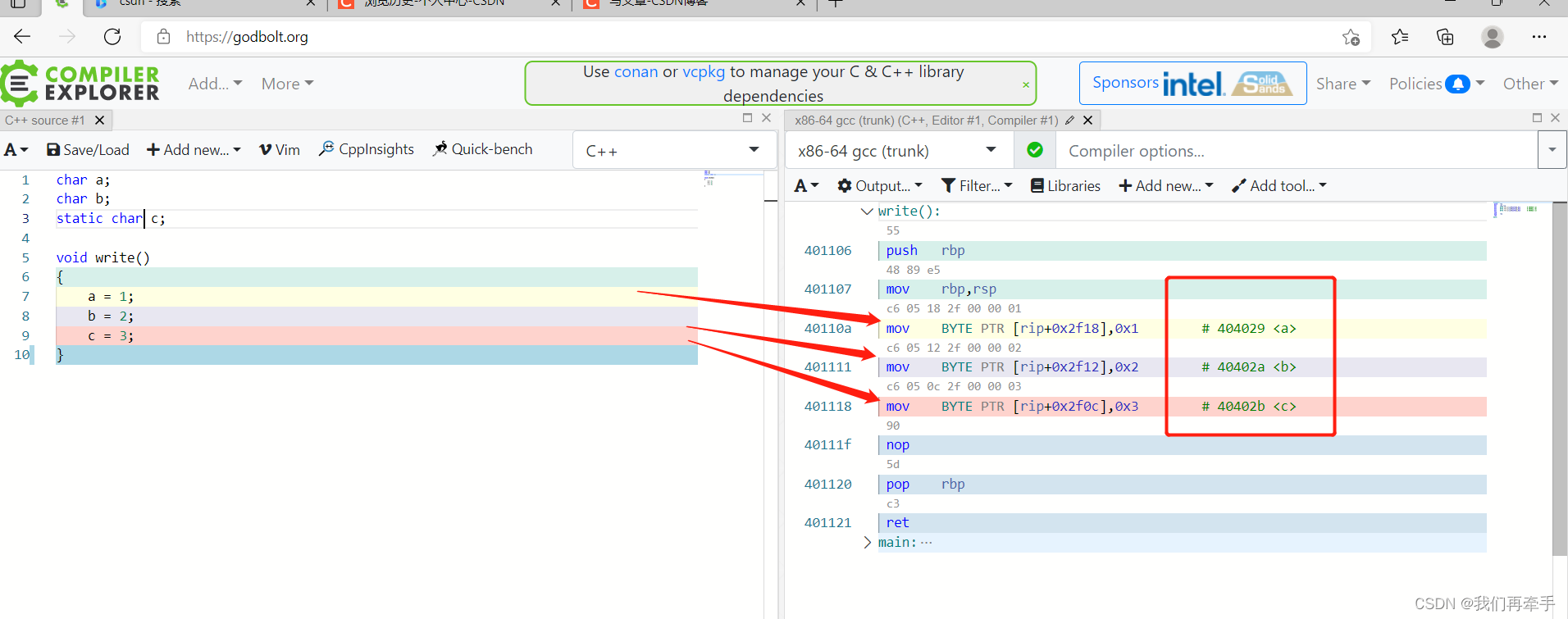Screen dimensions: 1568x619
Task: Maximize the source editor pane
Action: coord(747,118)
